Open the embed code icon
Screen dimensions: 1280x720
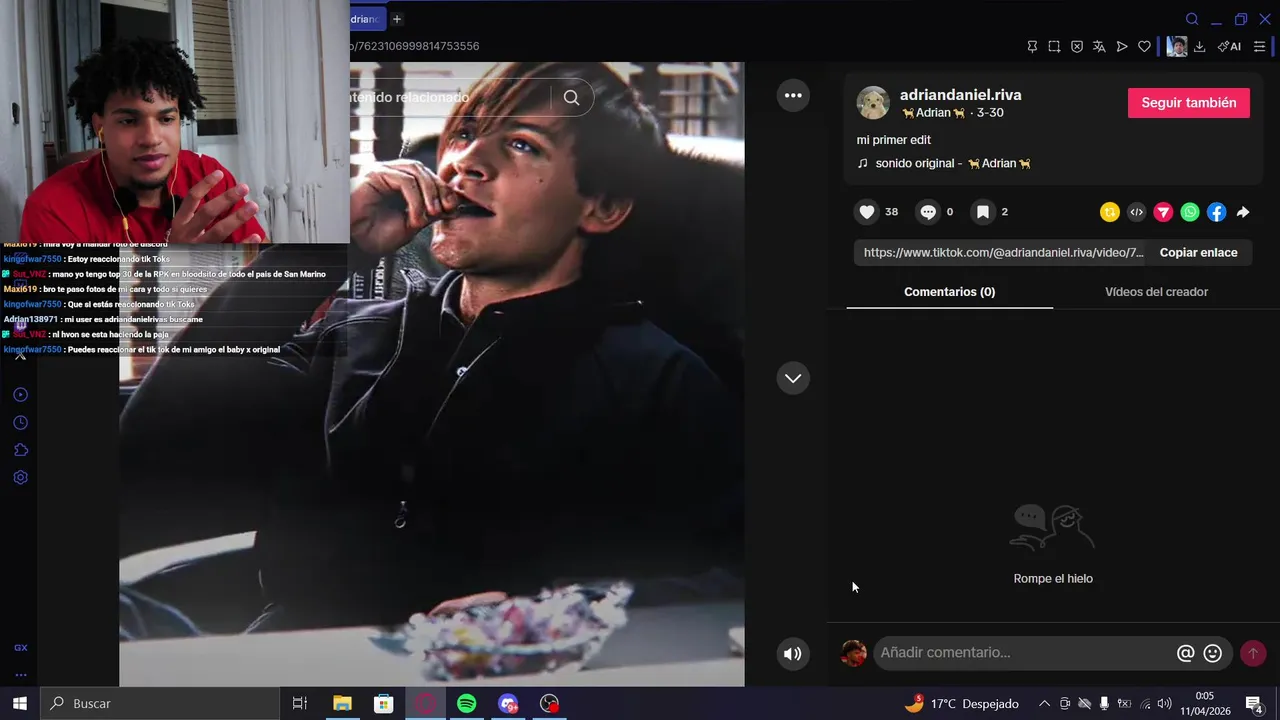[x=1136, y=212]
